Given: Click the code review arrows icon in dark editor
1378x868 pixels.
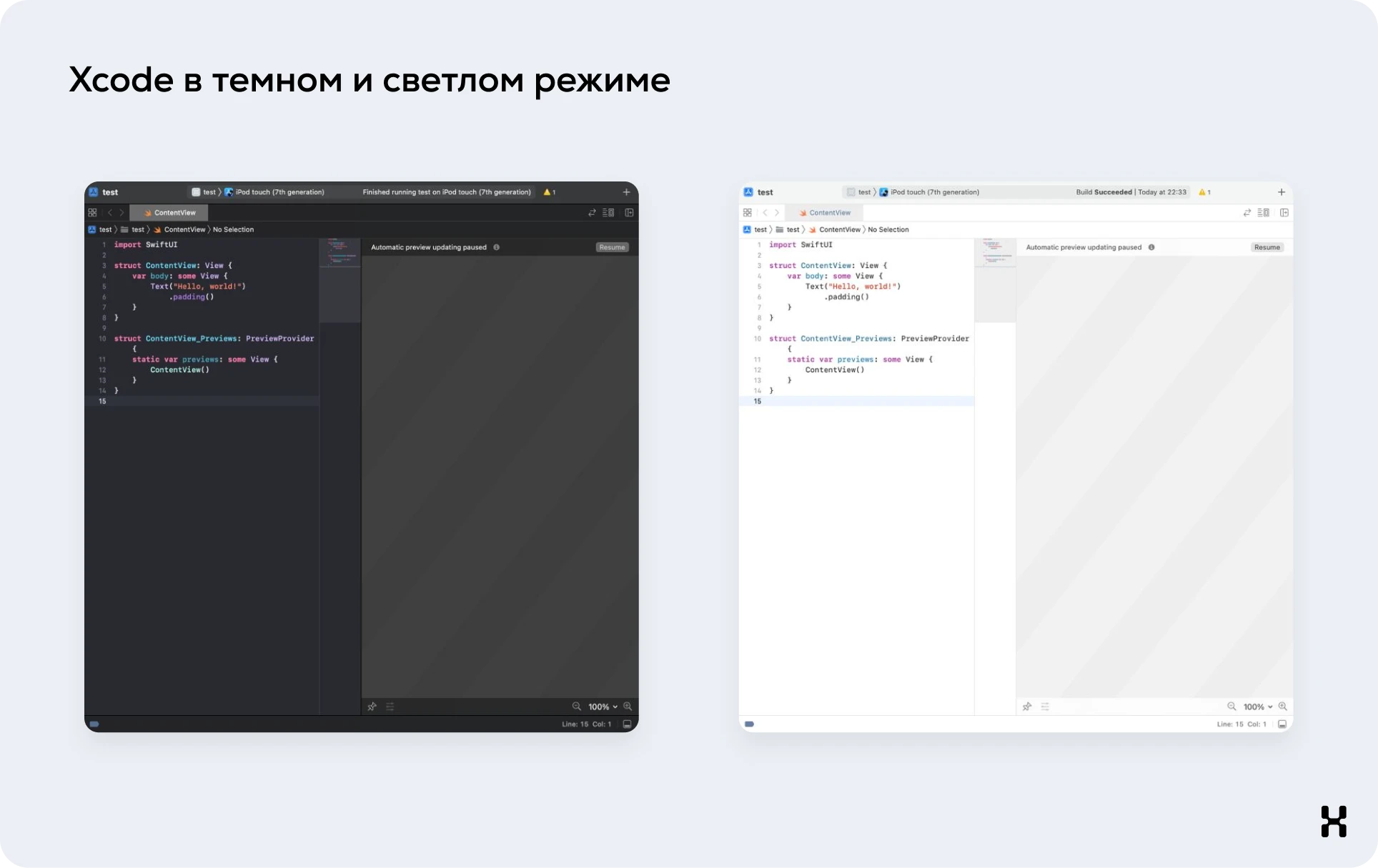Looking at the screenshot, I should 592,213.
